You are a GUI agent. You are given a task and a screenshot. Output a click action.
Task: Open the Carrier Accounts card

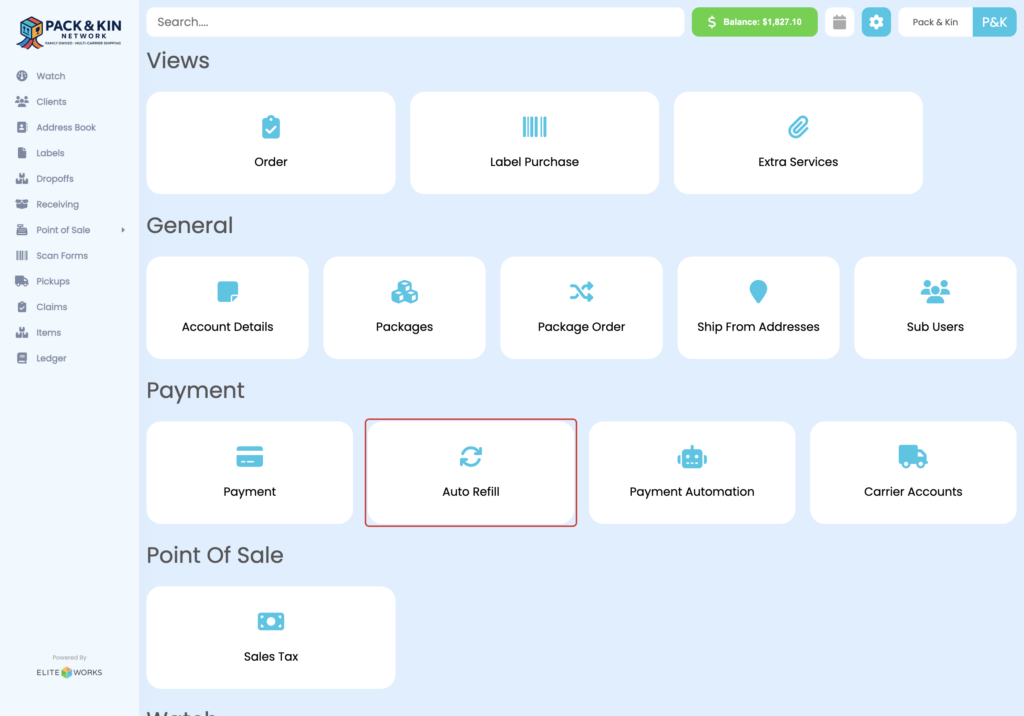point(912,472)
